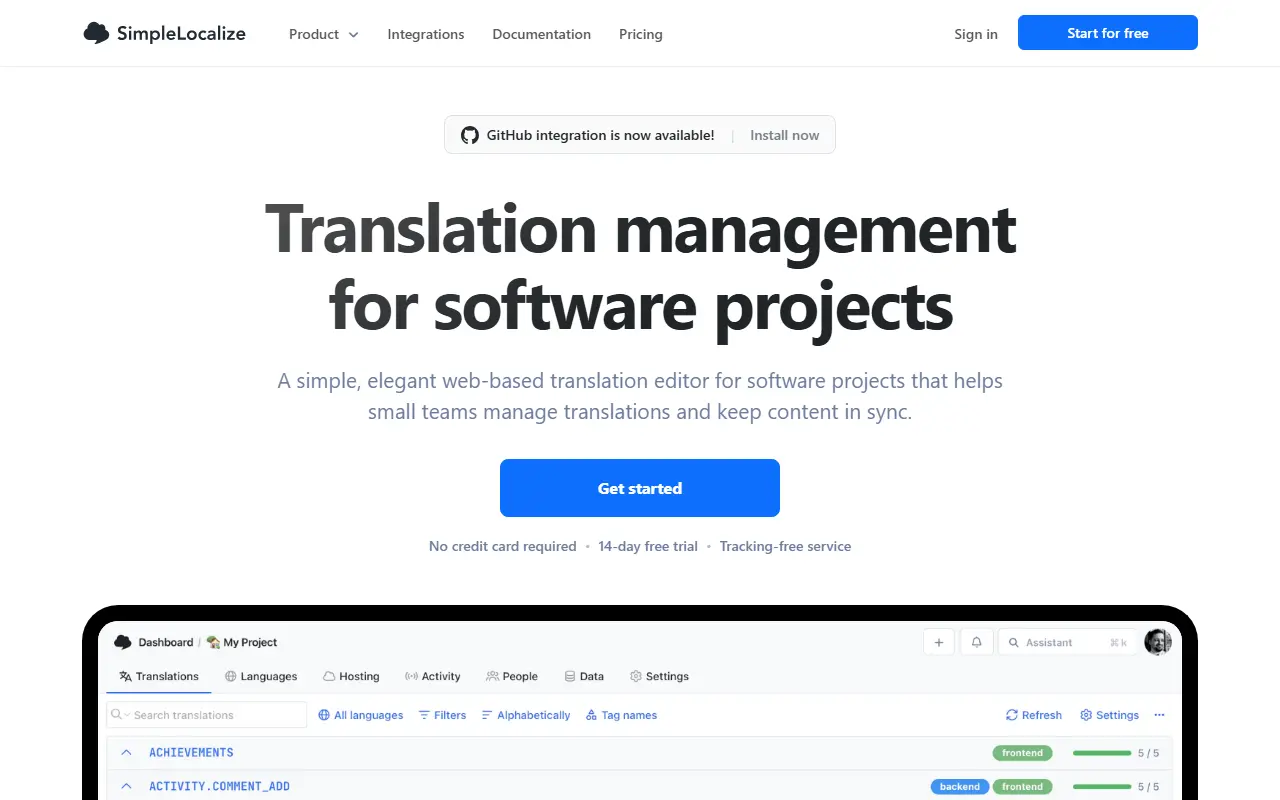This screenshot has width=1280, height=800.
Task: Switch to the Translations tab
Action: [159, 676]
